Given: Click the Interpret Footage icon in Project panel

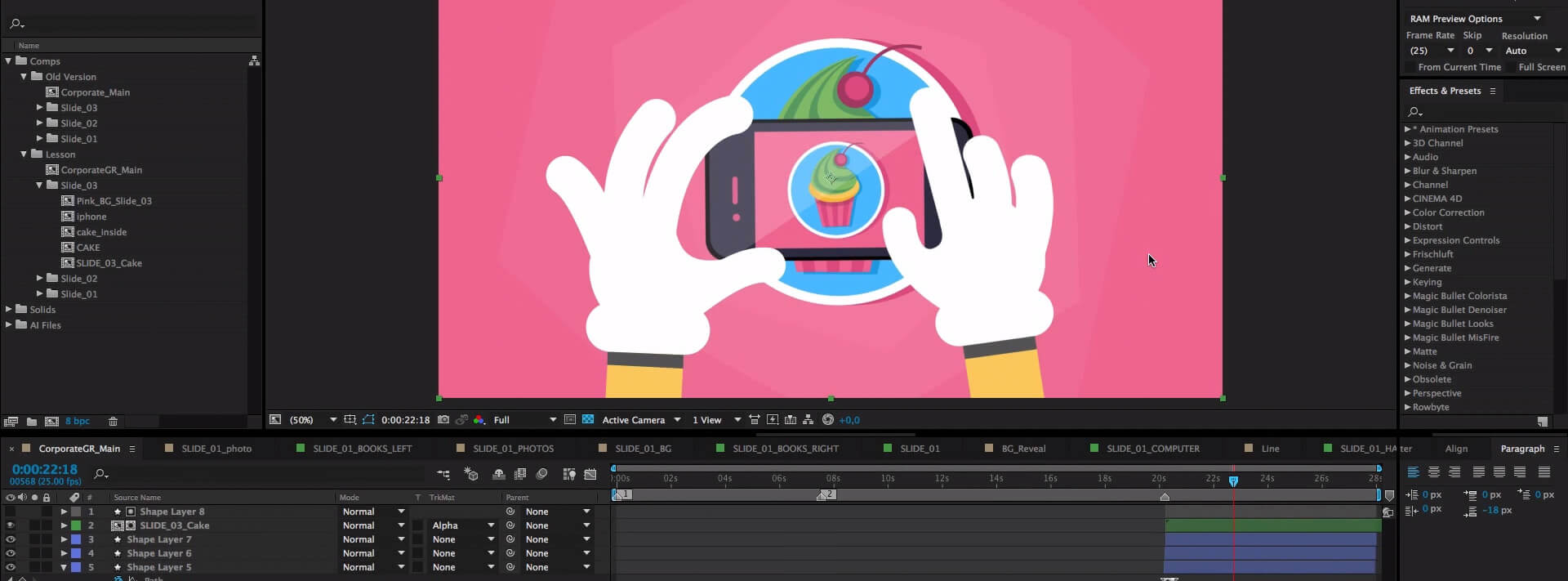Looking at the screenshot, I should (x=11, y=422).
